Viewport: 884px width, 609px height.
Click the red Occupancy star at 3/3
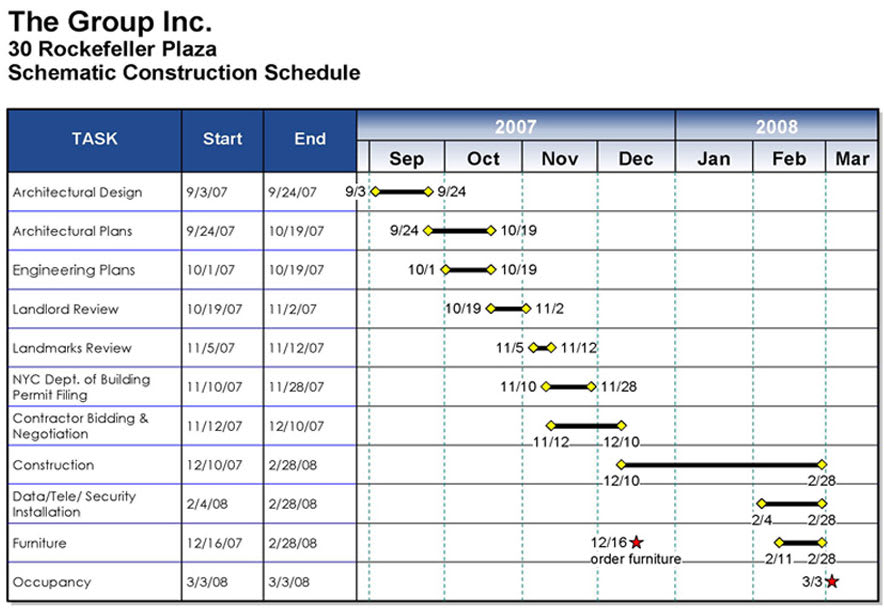832,581
